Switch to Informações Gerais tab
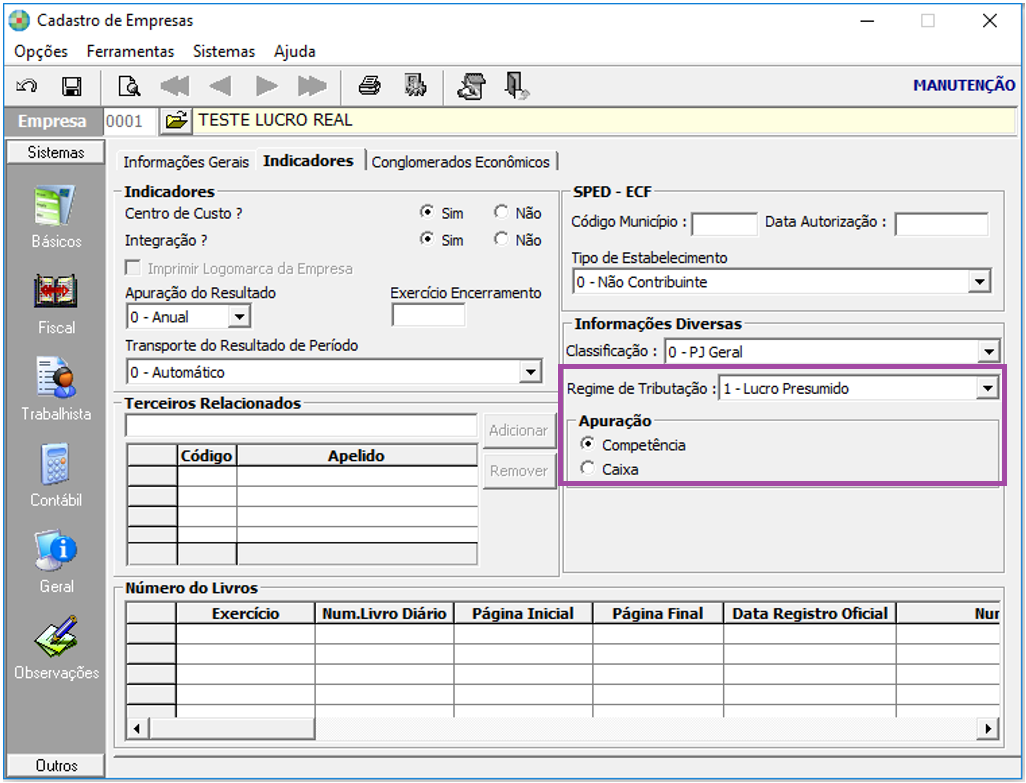 click(x=186, y=162)
